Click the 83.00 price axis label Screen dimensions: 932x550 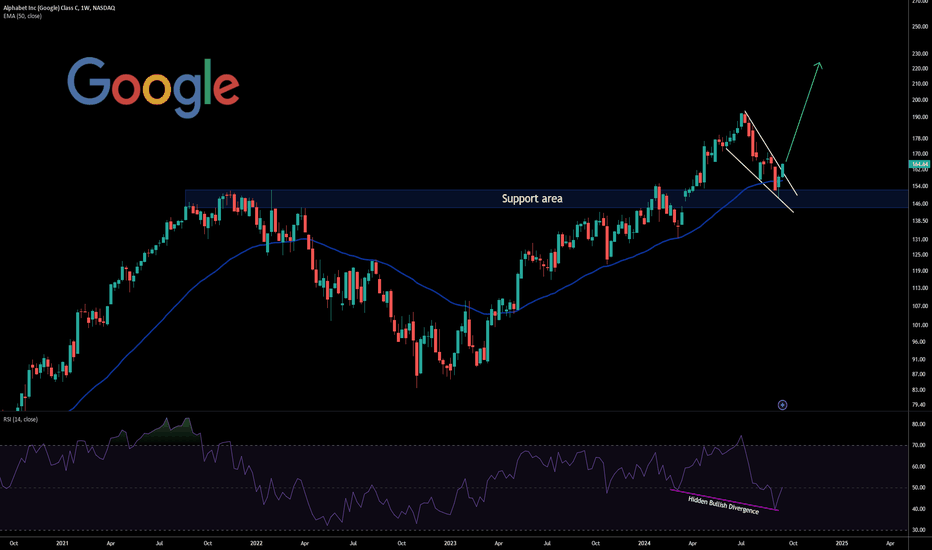(920, 389)
